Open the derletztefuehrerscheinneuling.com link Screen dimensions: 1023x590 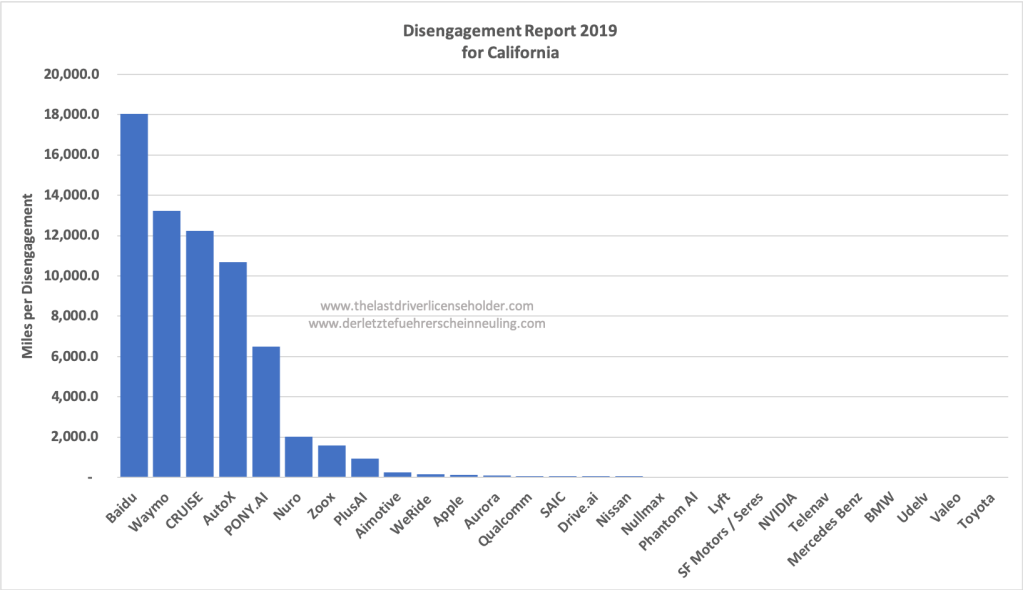click(x=427, y=323)
